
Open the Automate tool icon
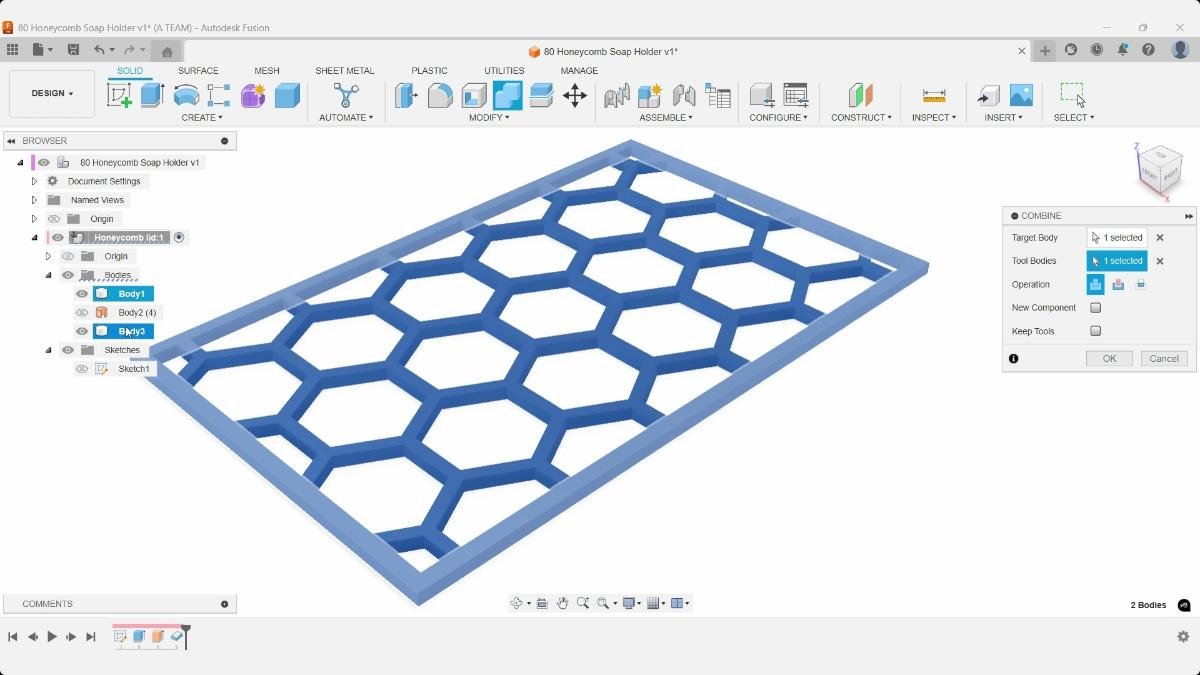346,95
